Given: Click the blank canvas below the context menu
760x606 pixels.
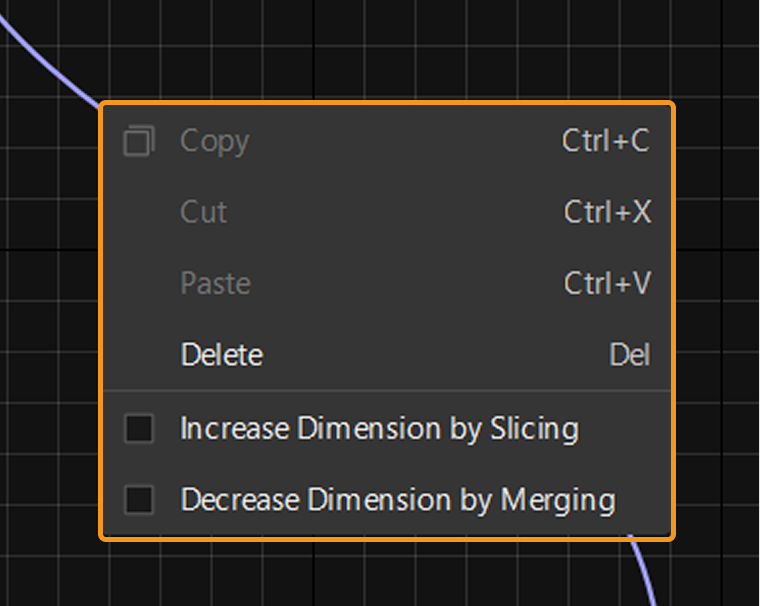Looking at the screenshot, I should 350,574.
